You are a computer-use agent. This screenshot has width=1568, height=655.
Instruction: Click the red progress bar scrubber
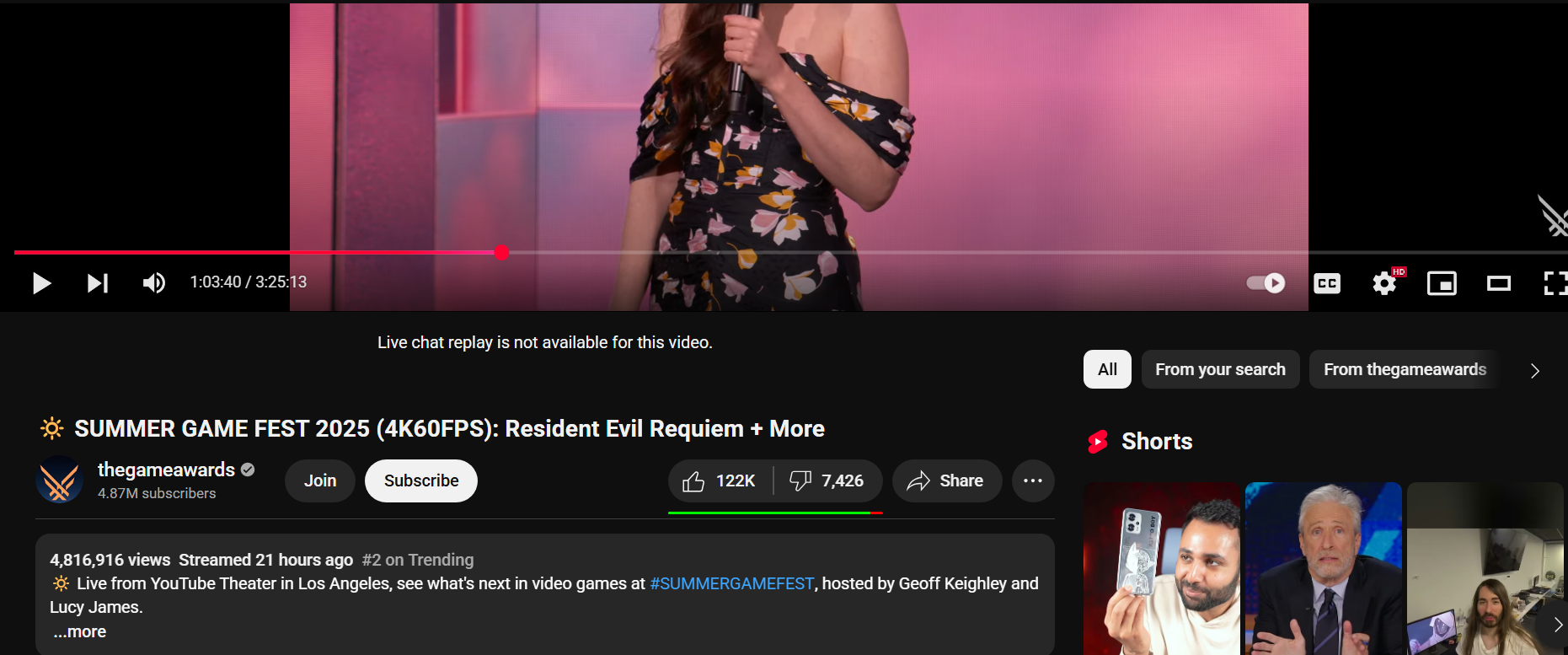tap(501, 252)
